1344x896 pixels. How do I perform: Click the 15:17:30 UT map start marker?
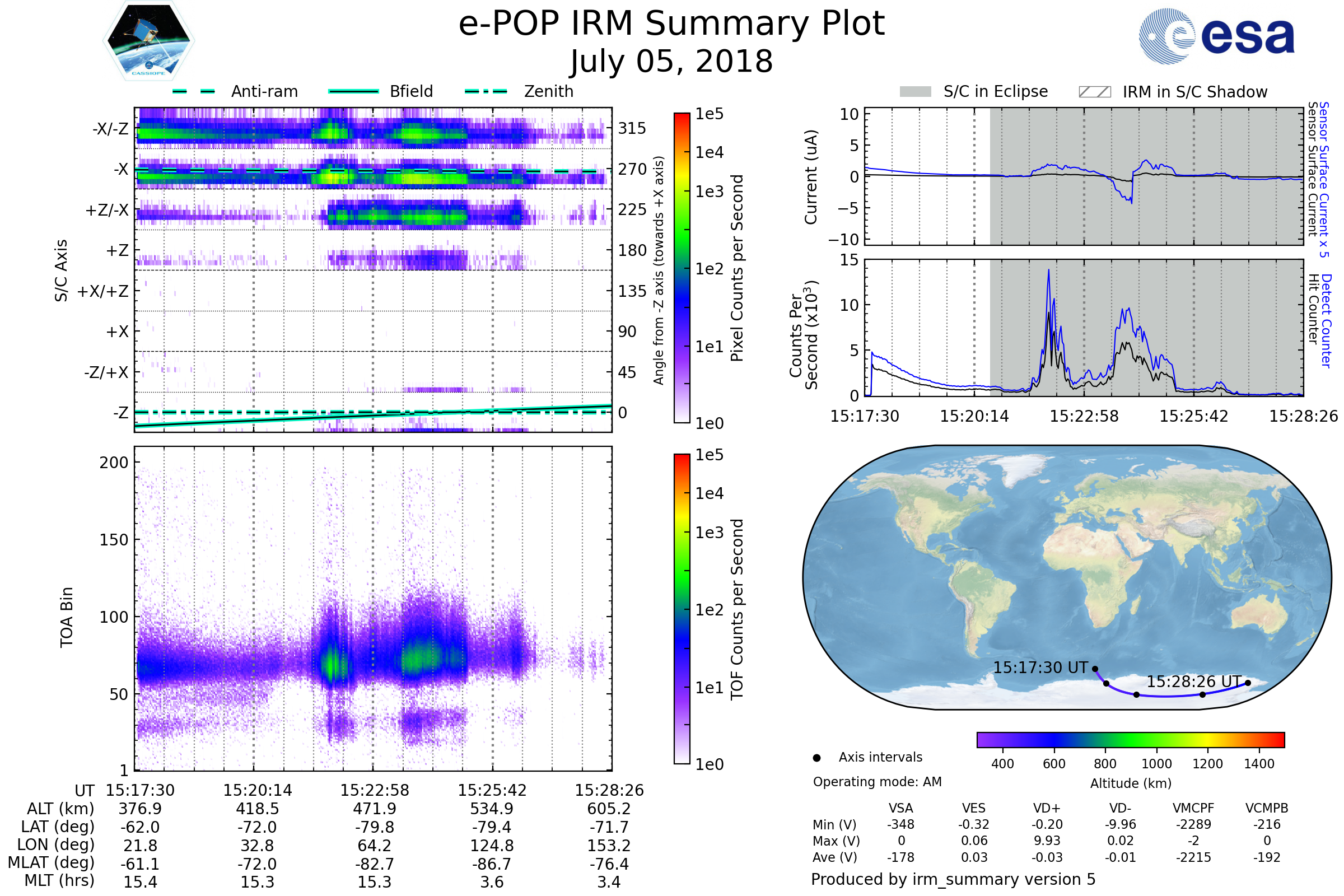pos(1095,669)
